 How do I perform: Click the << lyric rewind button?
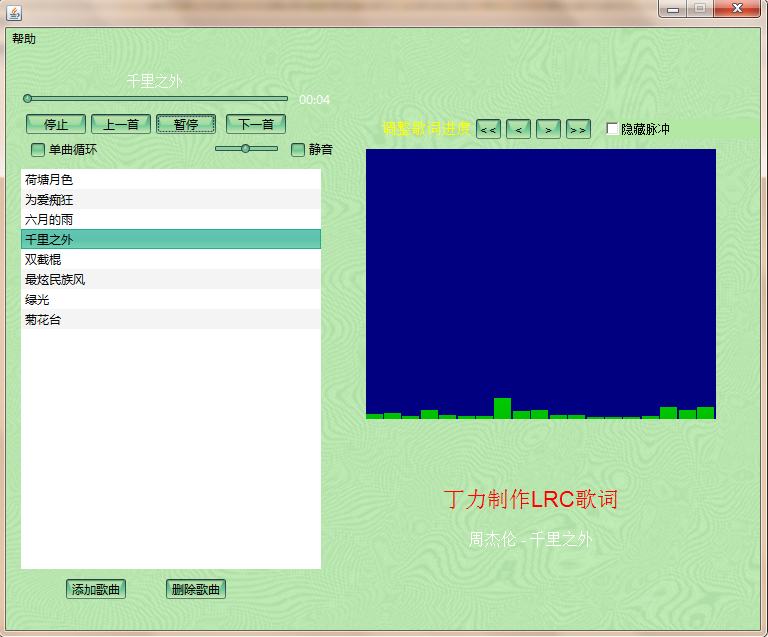pyautogui.click(x=488, y=129)
